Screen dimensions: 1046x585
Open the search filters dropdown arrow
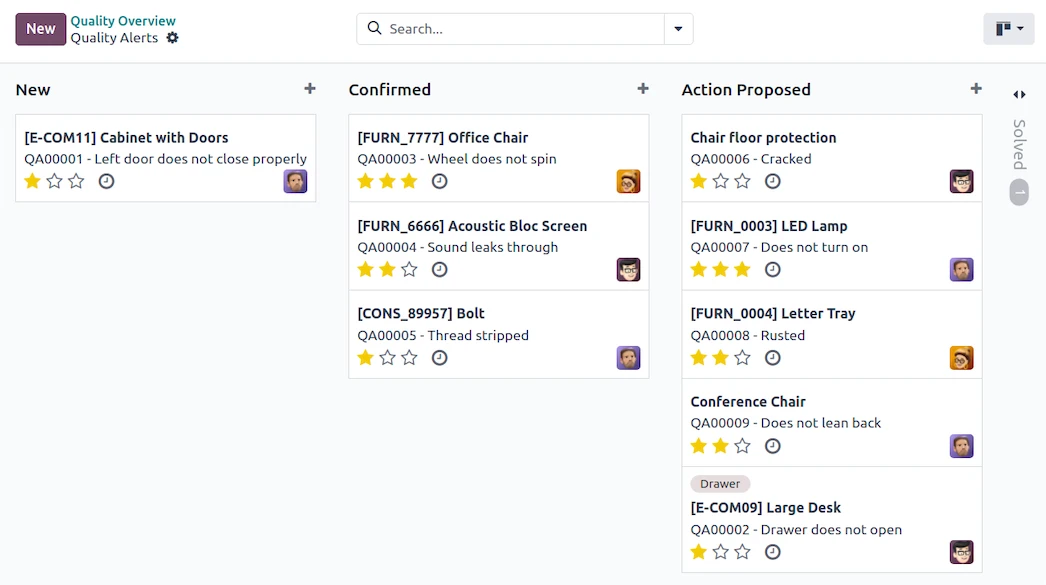pyautogui.click(x=678, y=29)
